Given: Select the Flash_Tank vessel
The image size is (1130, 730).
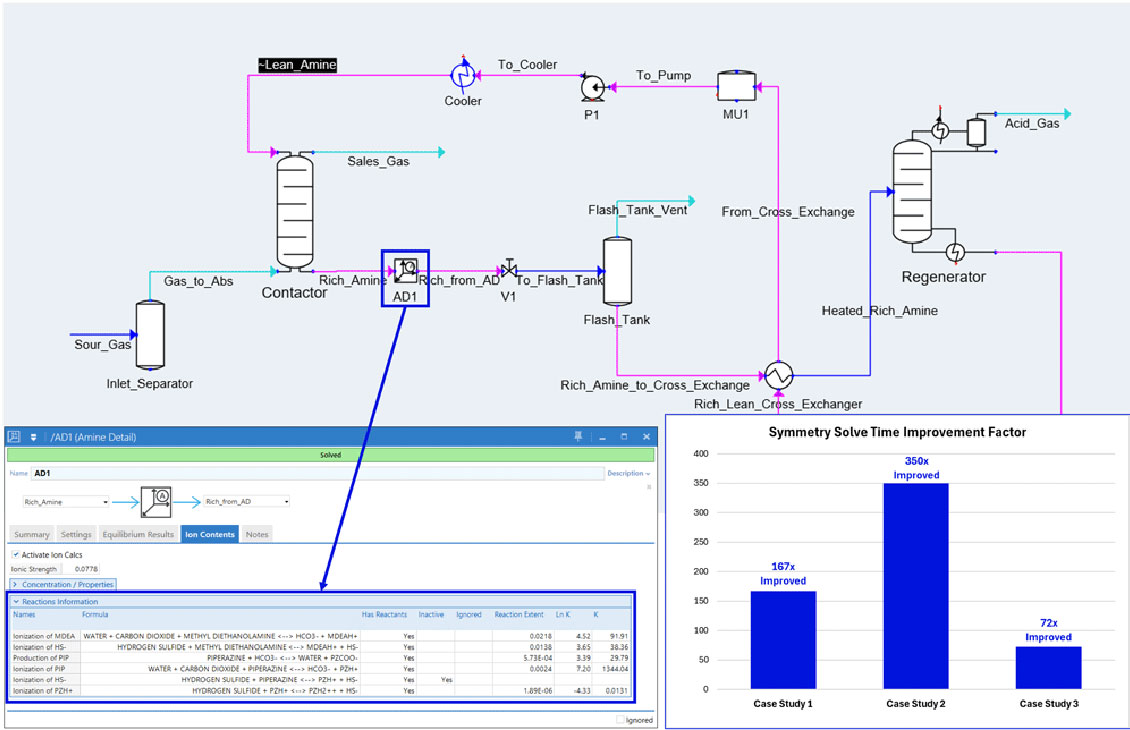Looking at the screenshot, I should (x=617, y=272).
